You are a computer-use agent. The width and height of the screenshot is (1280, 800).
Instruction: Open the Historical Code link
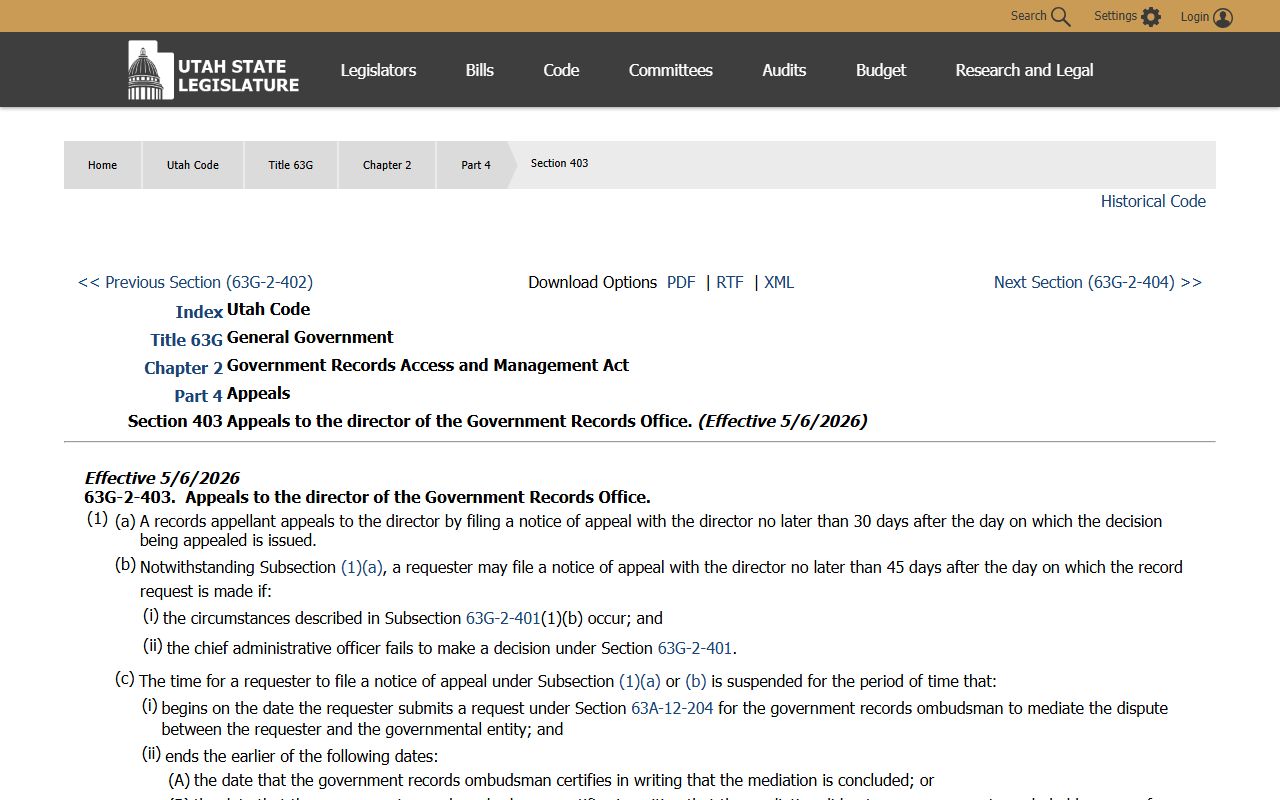1153,201
